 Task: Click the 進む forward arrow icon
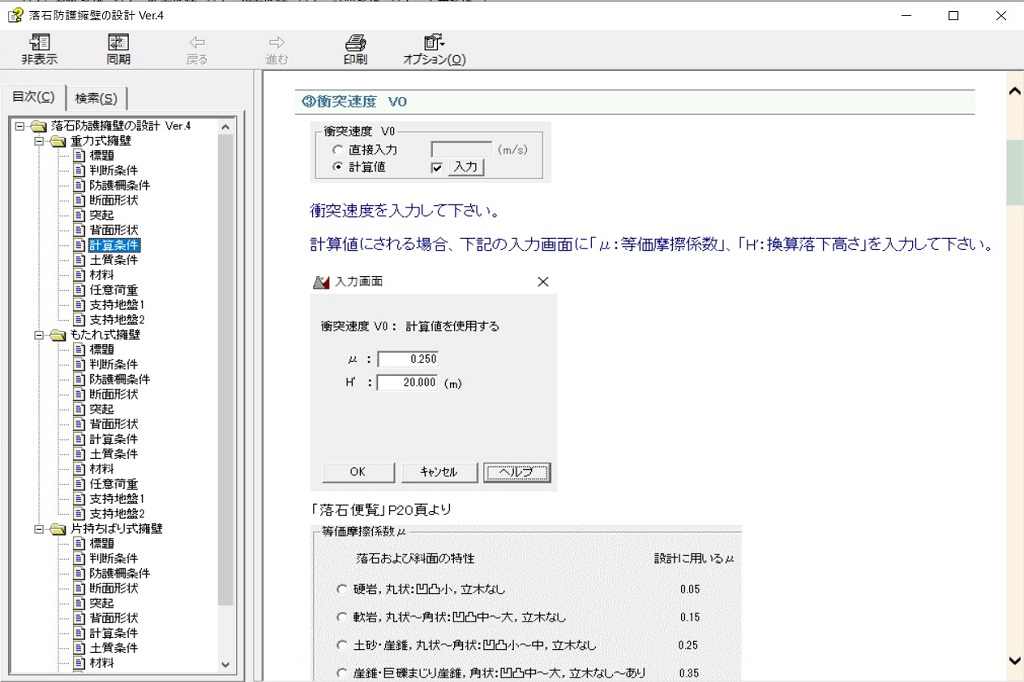pos(277,43)
